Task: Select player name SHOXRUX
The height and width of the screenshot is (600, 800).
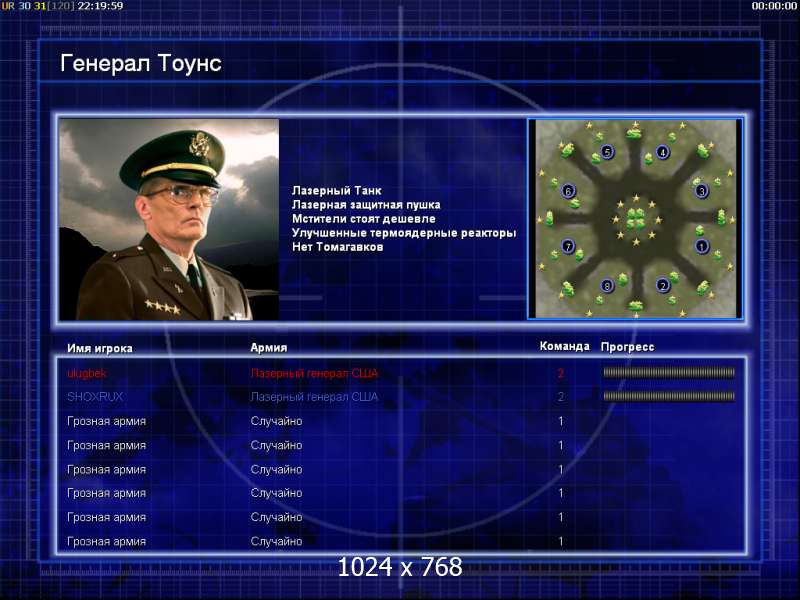Action: 95,397
